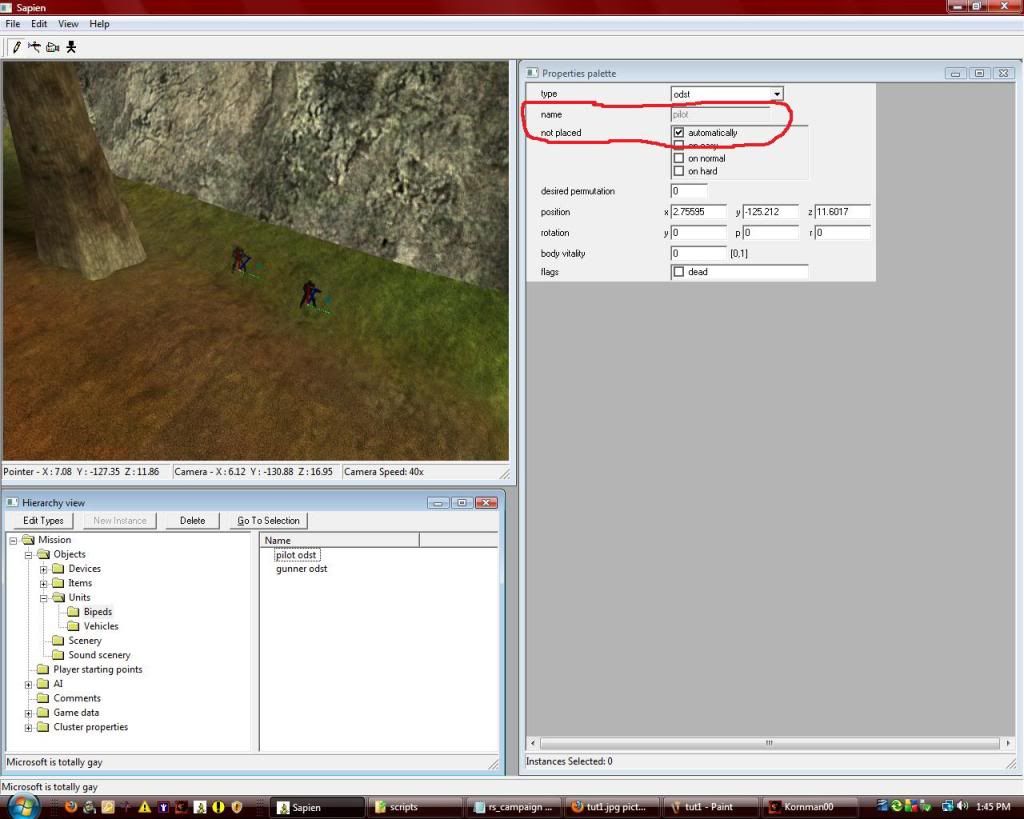This screenshot has height=819, width=1024.
Task: Click the Properties palette scroll left arrow
Action: tap(533, 743)
